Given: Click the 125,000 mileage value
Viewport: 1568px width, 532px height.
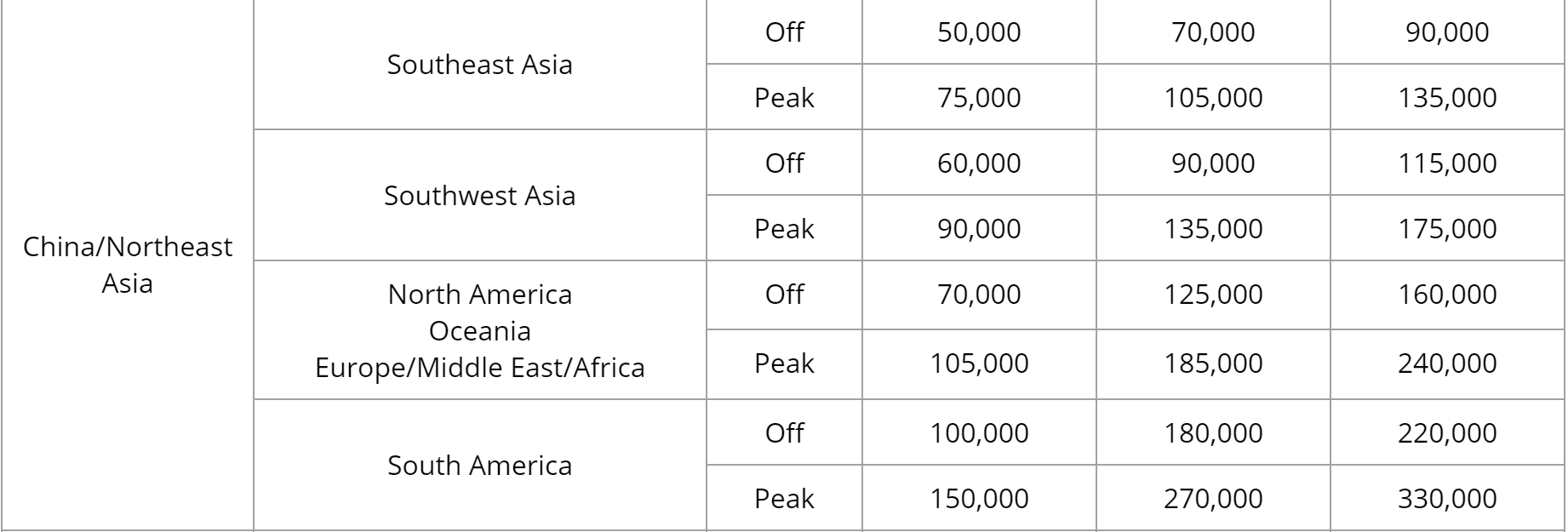Looking at the screenshot, I should [x=1213, y=295].
